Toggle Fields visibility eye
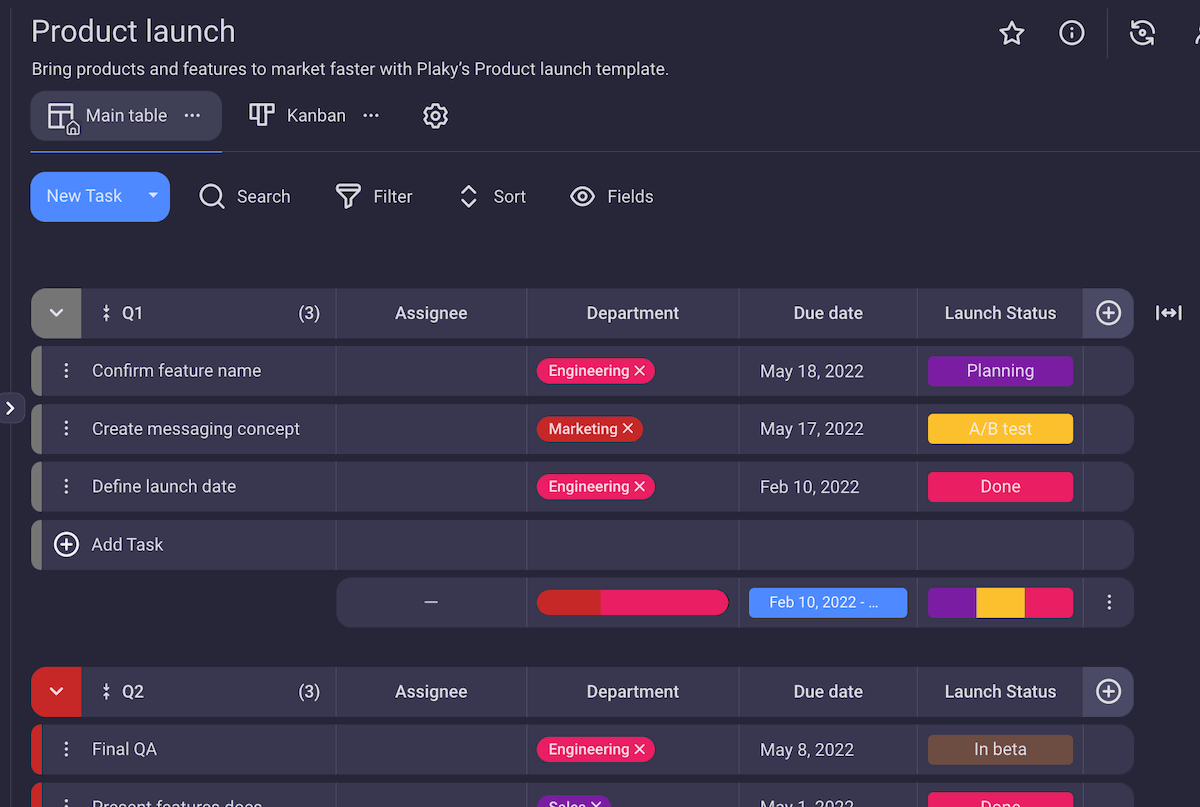Screen dimensions: 1200x807 582,197
